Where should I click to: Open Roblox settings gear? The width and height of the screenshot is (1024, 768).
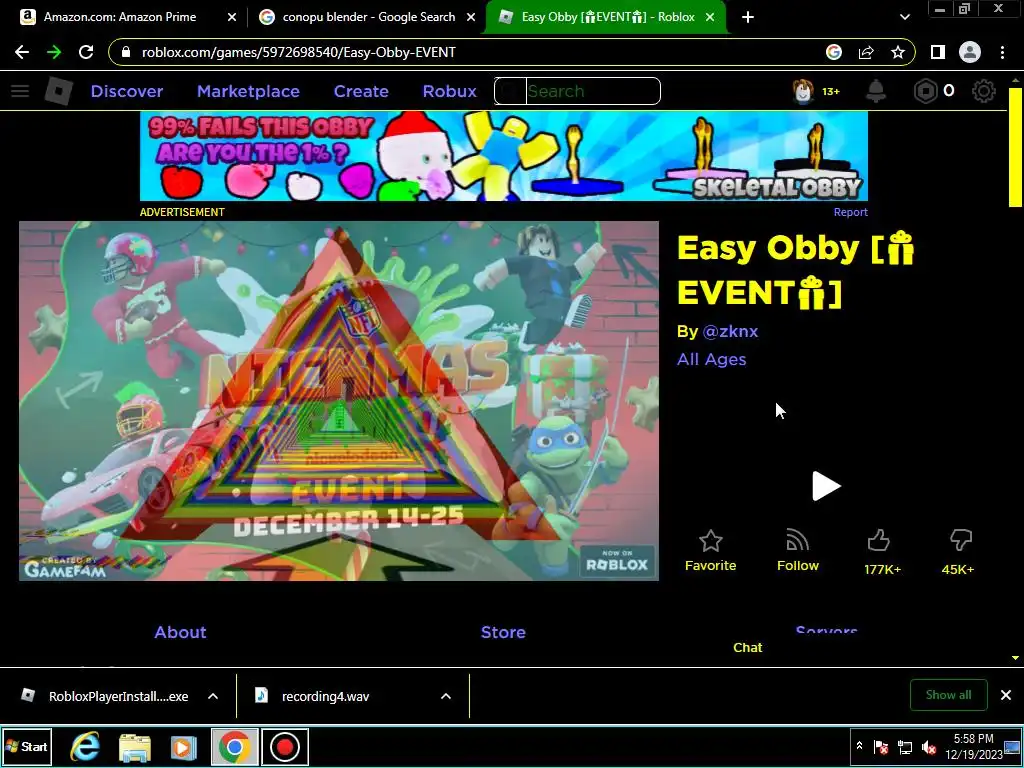click(x=984, y=91)
